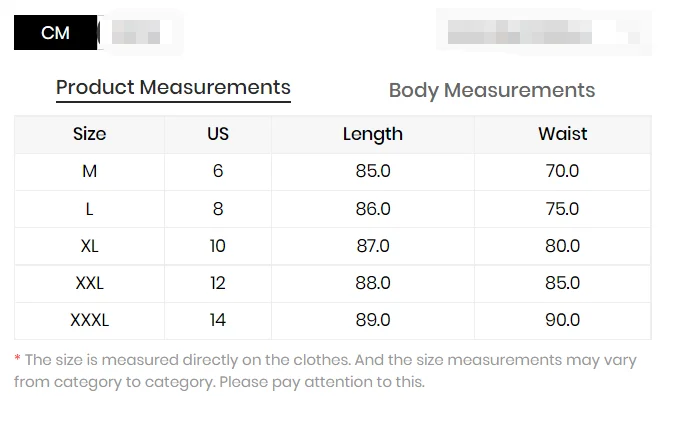
Task: Click the 85.0 length value for M
Action: (x=373, y=171)
